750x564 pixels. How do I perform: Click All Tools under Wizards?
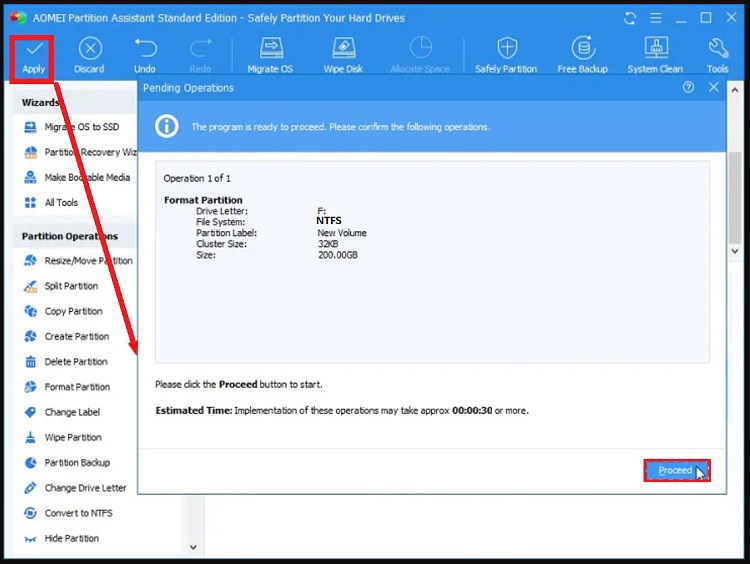click(x=61, y=202)
